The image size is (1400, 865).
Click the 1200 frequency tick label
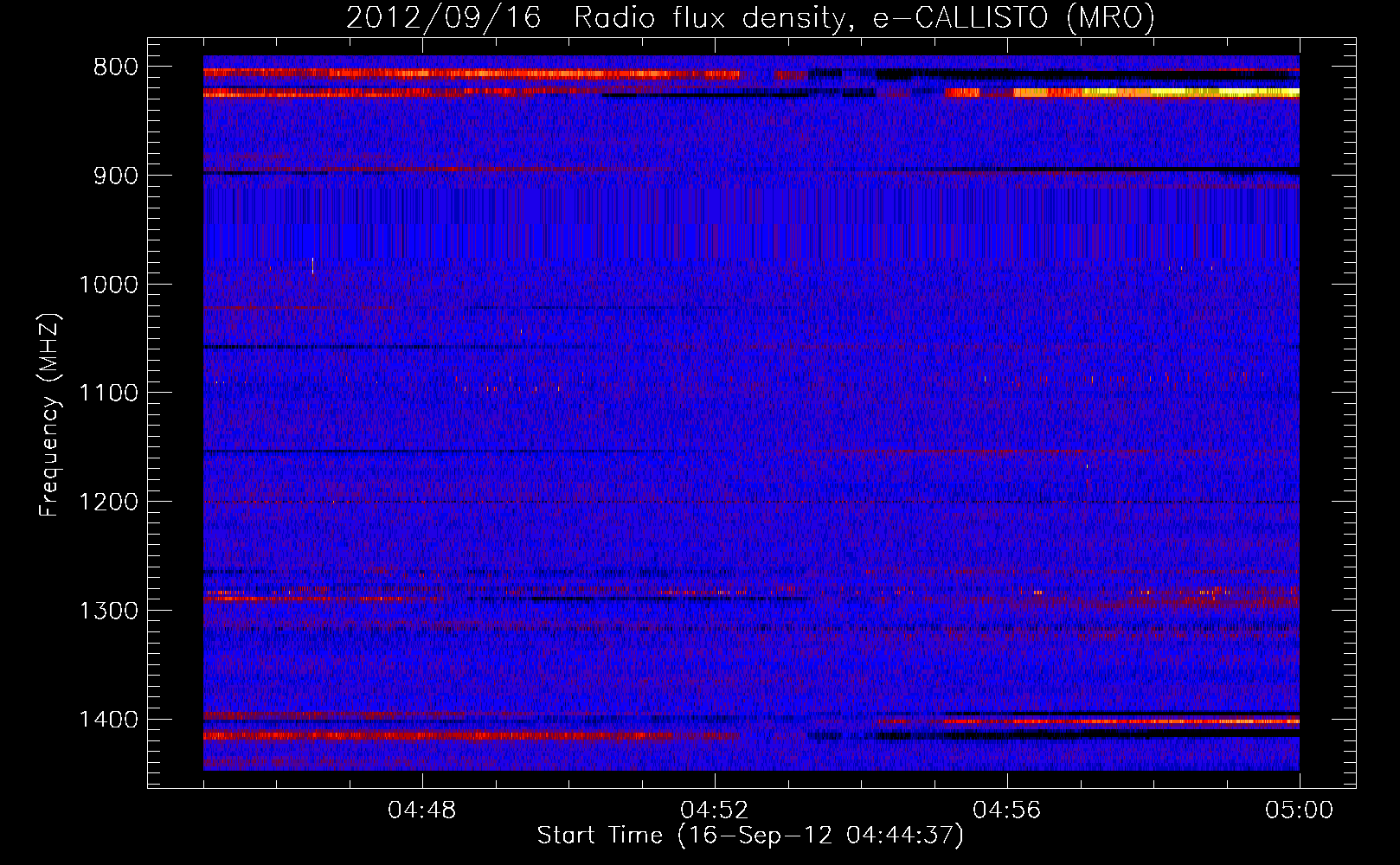[x=108, y=503]
